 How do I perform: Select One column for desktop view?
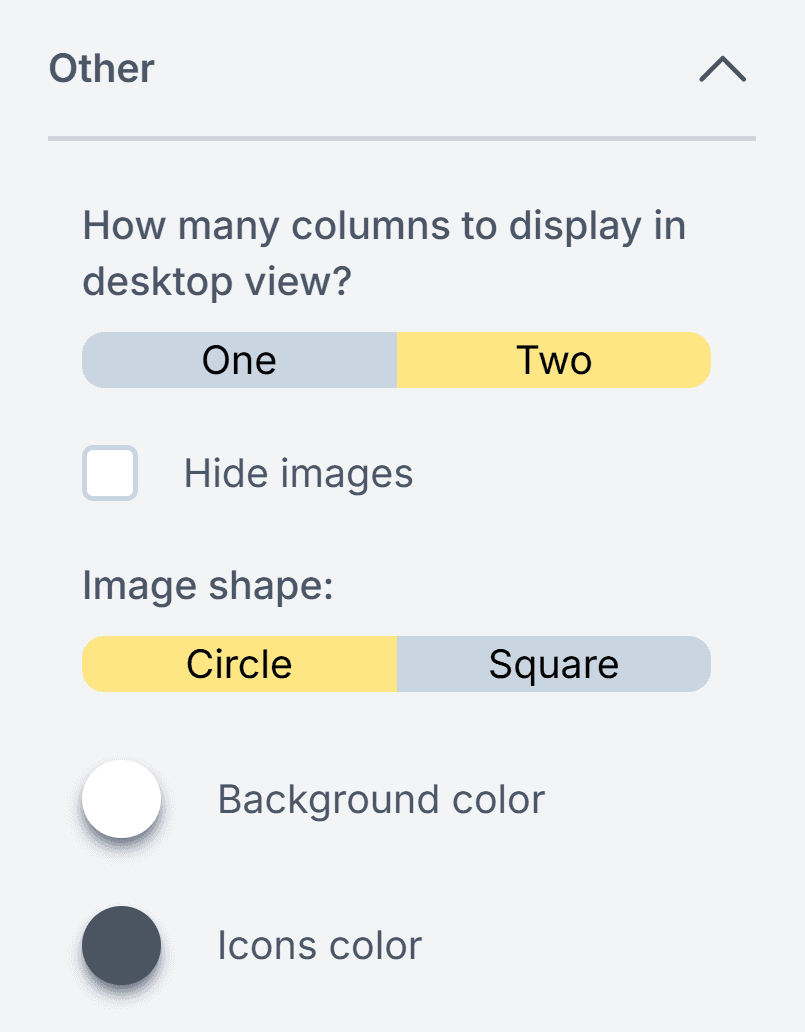pos(239,360)
